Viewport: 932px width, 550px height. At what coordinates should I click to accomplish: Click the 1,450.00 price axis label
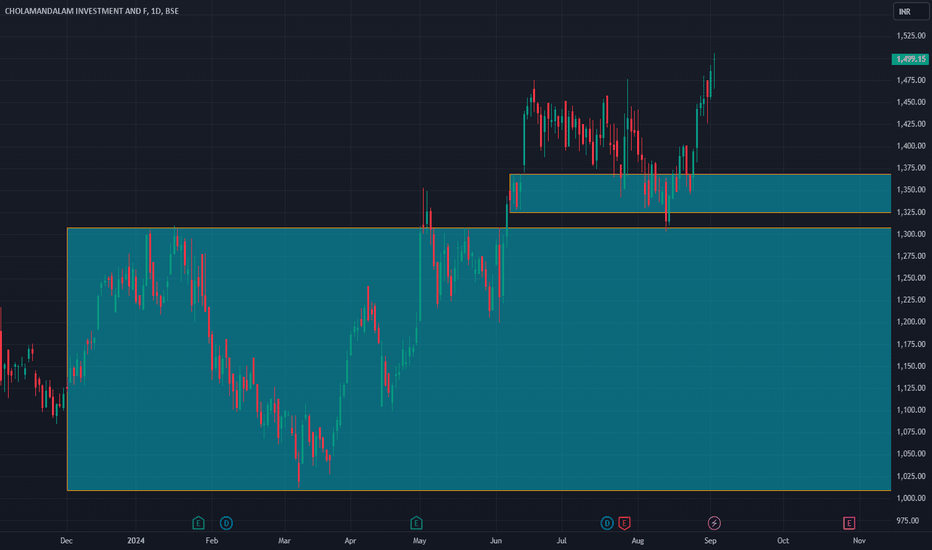[911, 102]
